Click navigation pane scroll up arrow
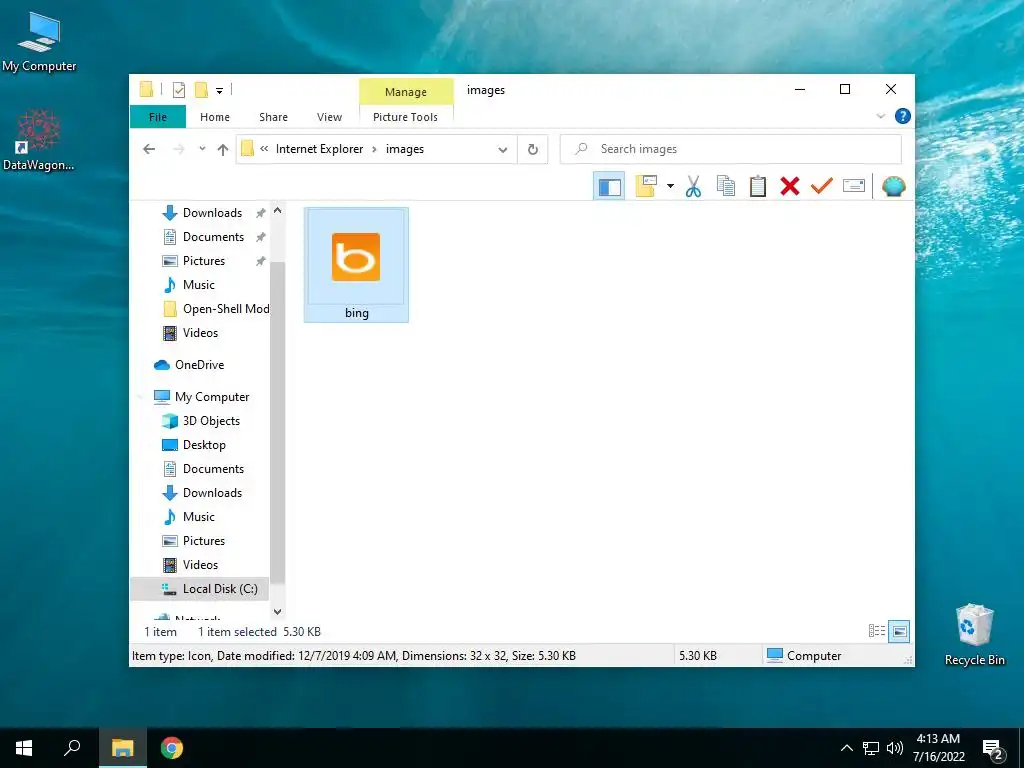Image resolution: width=1024 pixels, height=768 pixels. pos(278,210)
